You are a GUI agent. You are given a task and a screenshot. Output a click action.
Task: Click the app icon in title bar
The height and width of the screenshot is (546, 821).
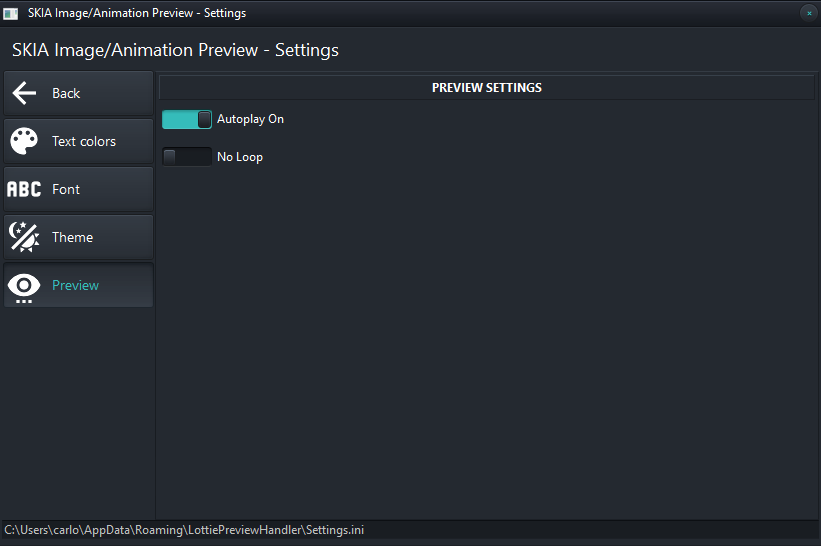10,14
